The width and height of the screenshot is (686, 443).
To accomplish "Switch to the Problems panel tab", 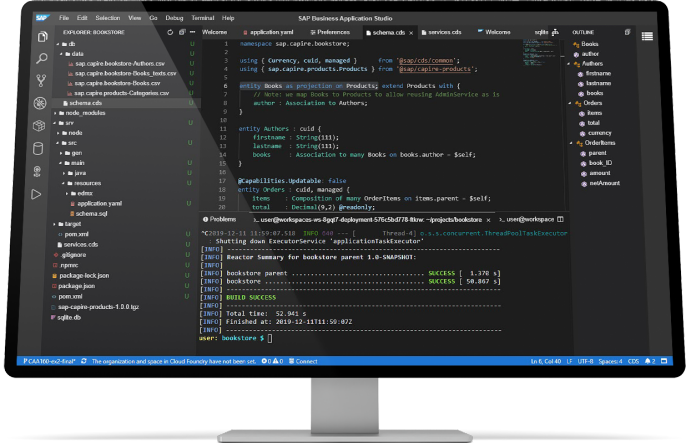I will coord(219,219).
